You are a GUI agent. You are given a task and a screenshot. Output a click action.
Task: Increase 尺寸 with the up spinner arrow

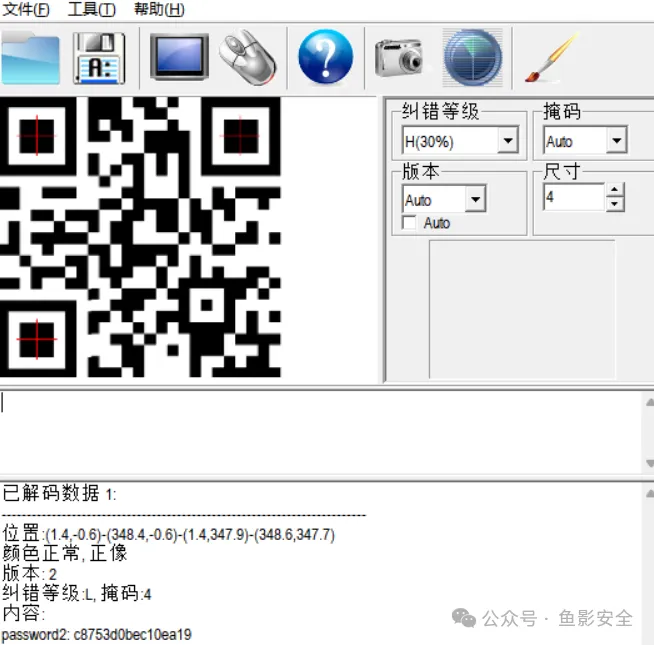614,190
